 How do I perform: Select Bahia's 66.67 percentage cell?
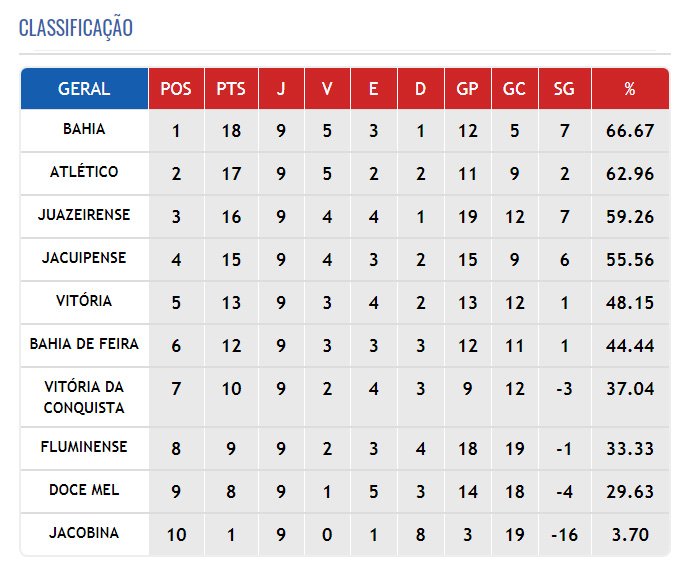[630, 131]
